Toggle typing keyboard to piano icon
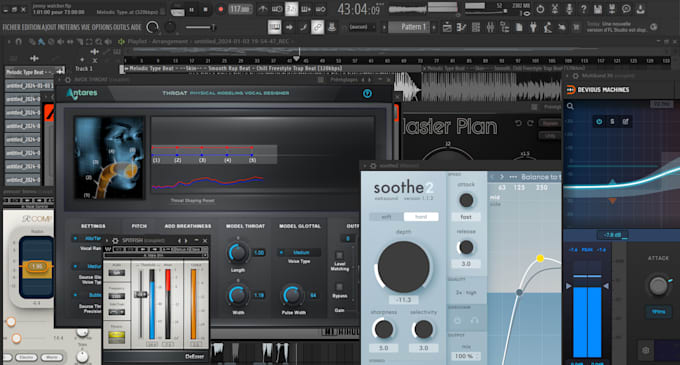This screenshot has width=680, height=365. [x=274, y=27]
